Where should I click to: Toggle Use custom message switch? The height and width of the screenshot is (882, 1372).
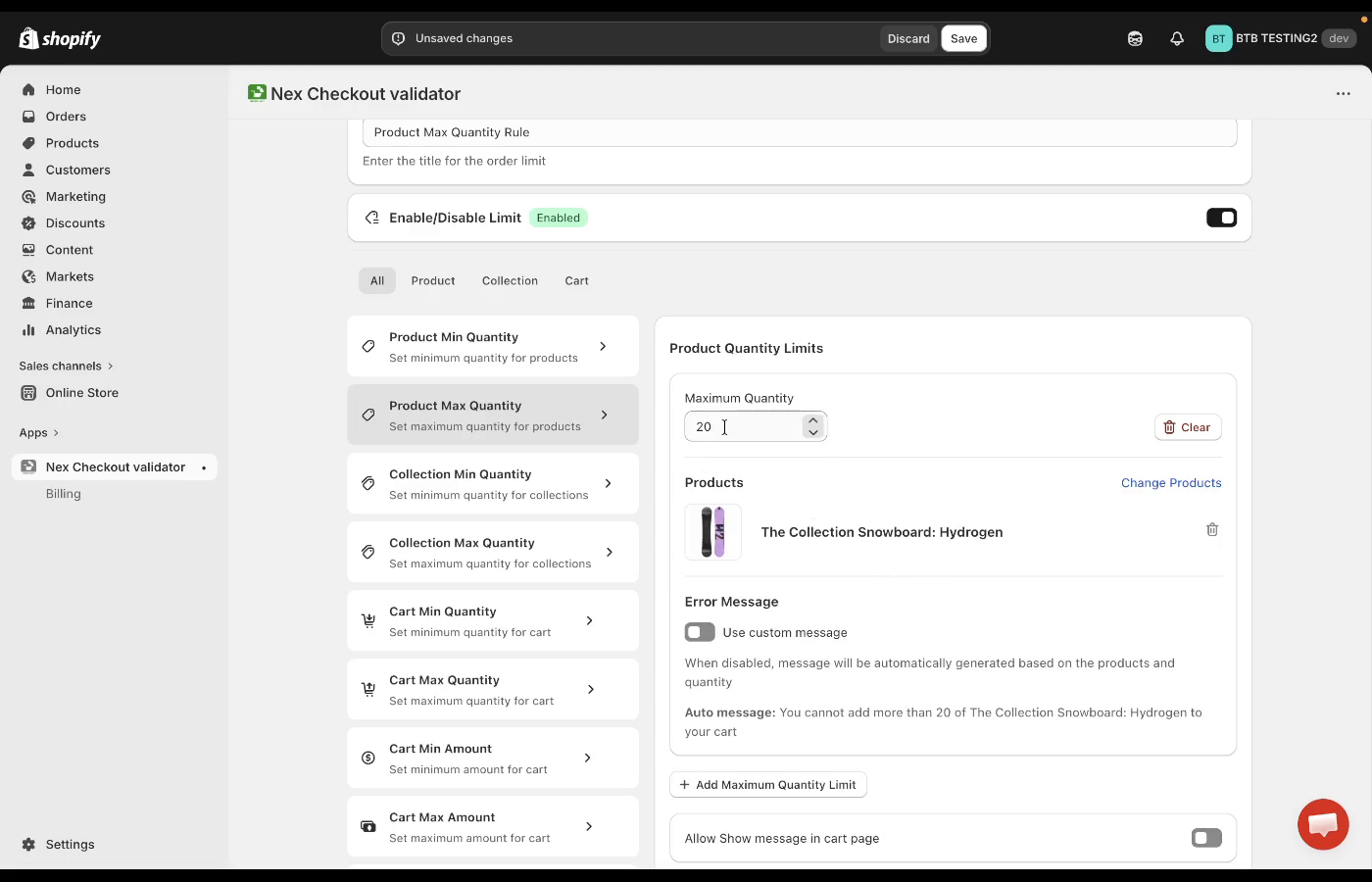point(700,632)
